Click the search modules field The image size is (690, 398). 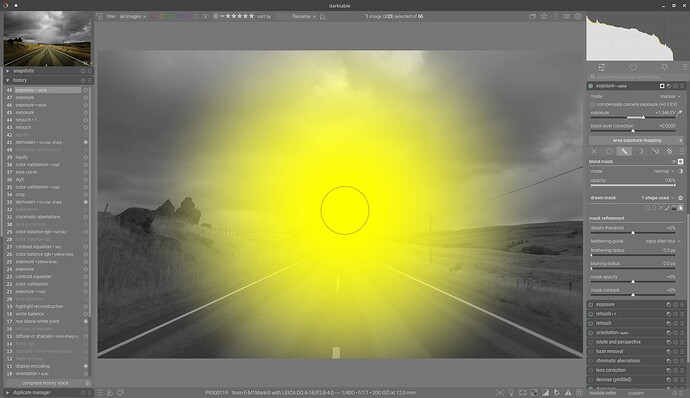(x=637, y=77)
